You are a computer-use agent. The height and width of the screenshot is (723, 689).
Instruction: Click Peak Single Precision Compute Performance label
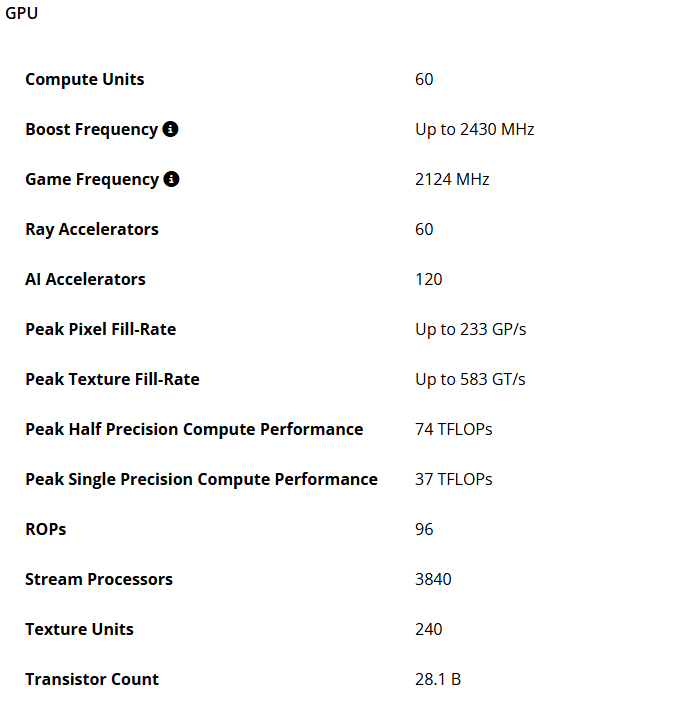(201, 479)
